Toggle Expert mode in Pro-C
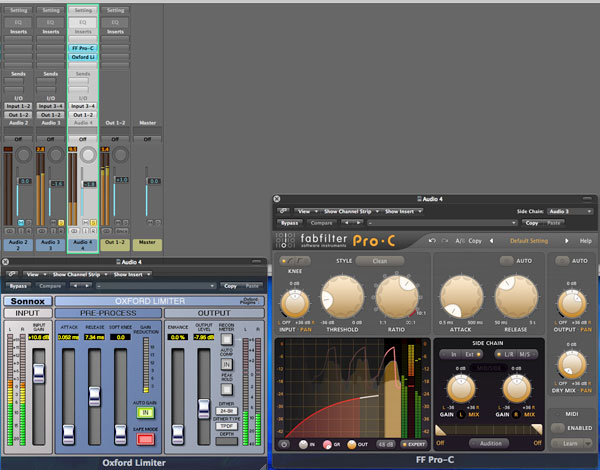Screen dimensions: 600x470 coord(413,444)
